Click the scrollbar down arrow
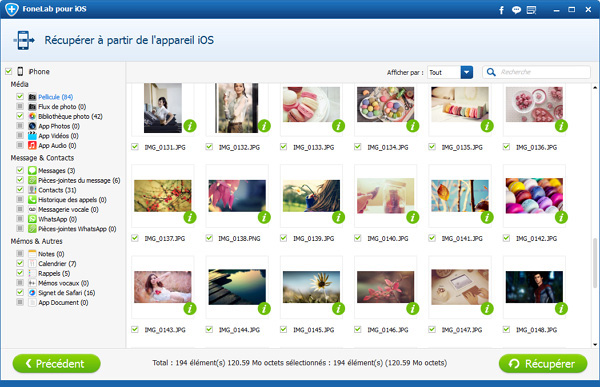 595,345
